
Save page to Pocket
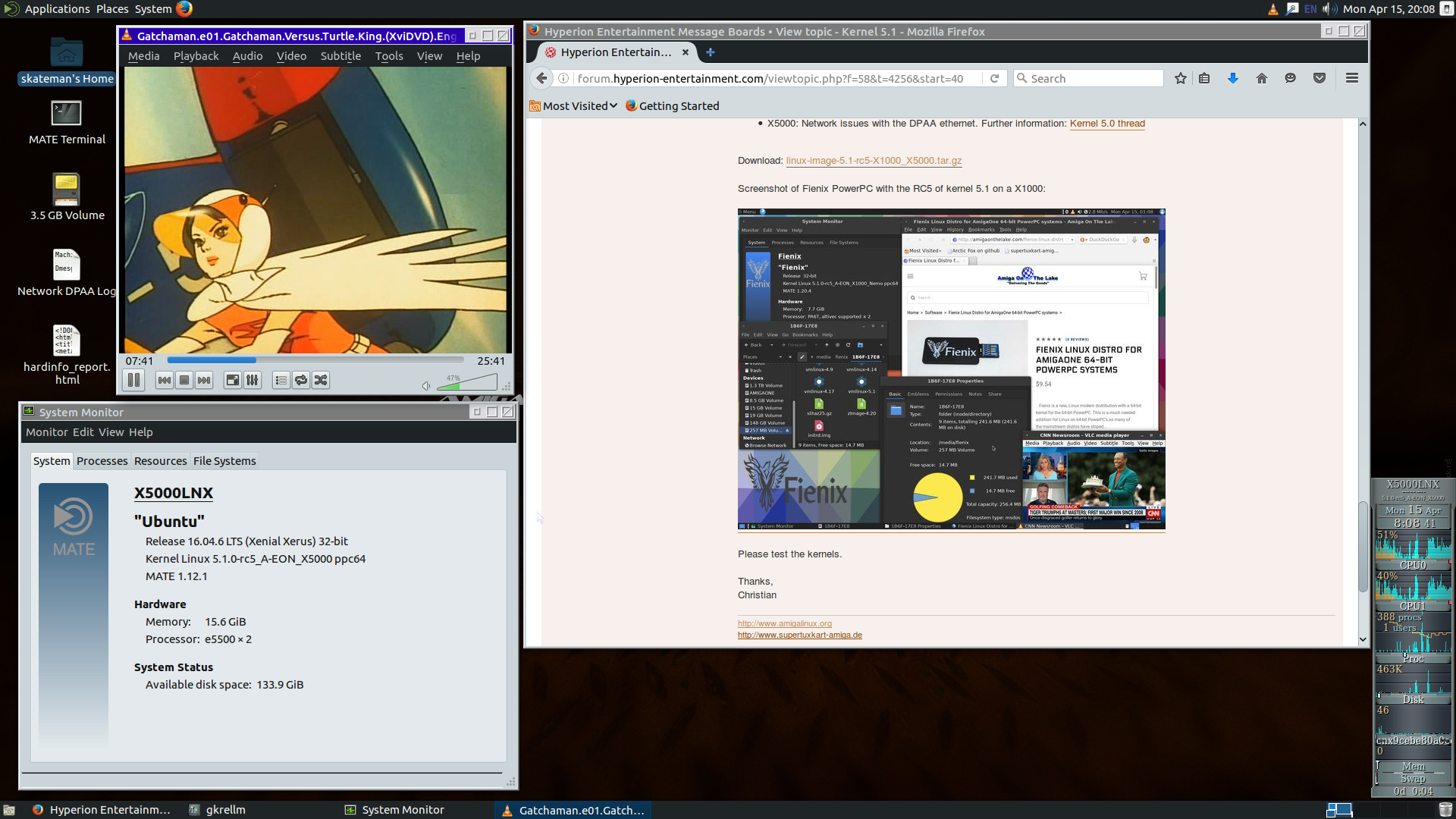pos(1319,78)
